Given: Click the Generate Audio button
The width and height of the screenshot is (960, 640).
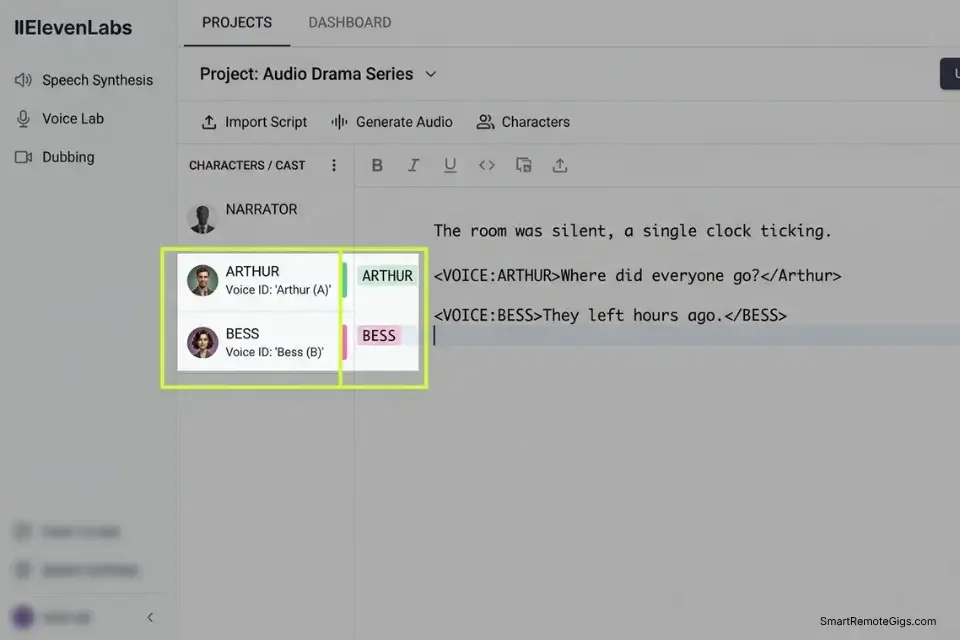Looking at the screenshot, I should pyautogui.click(x=392, y=122).
